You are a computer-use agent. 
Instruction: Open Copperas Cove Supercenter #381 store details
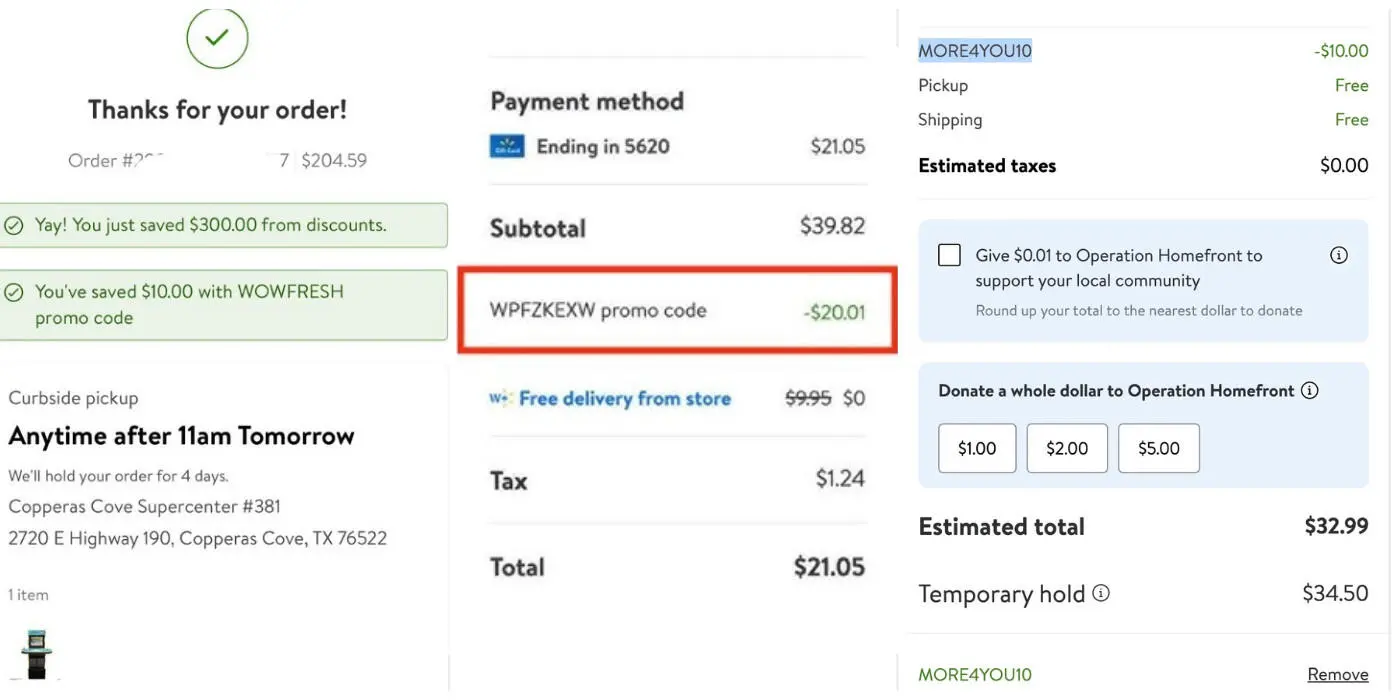(x=145, y=507)
